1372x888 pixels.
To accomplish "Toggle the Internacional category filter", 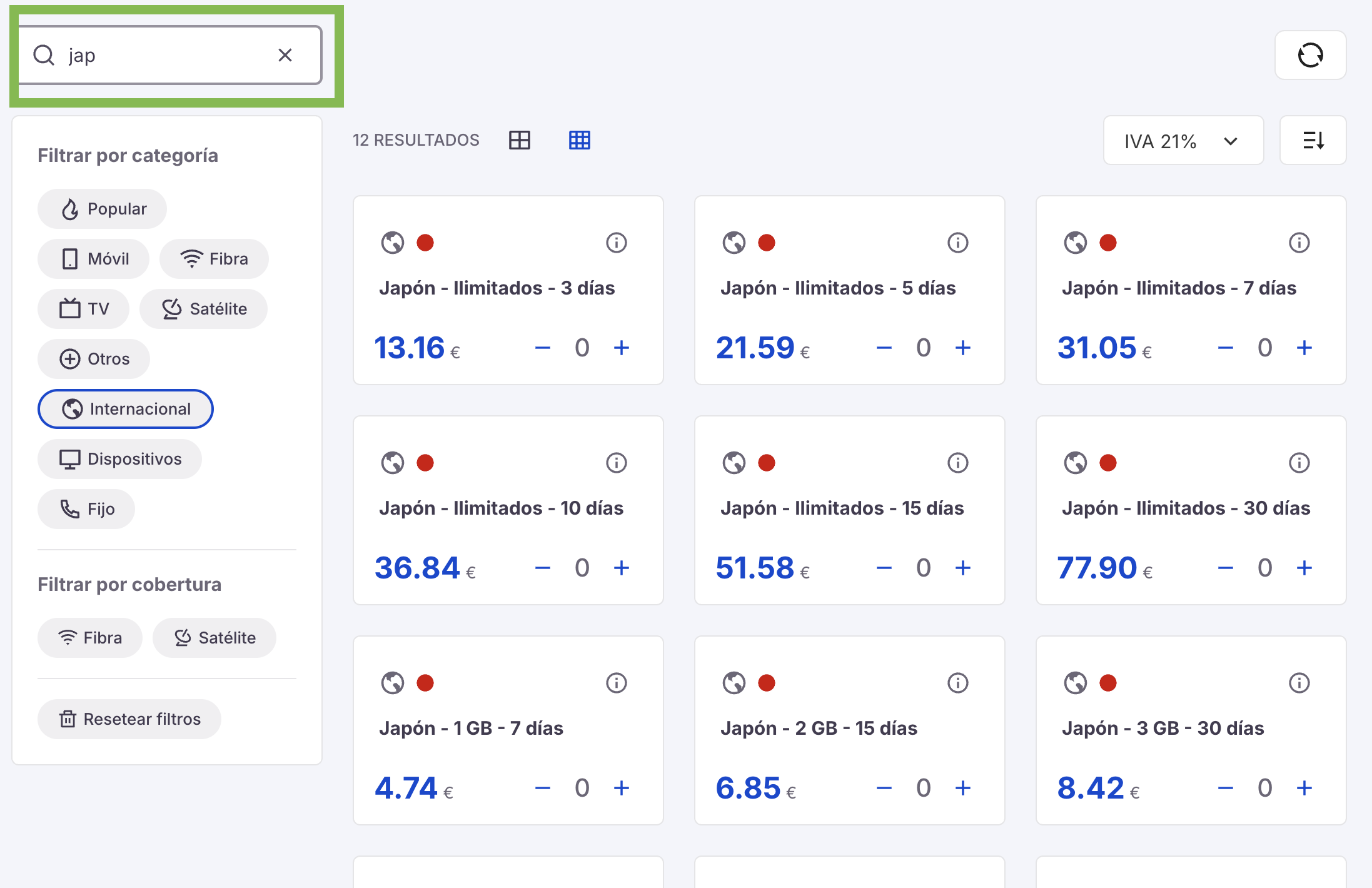I will (x=126, y=409).
